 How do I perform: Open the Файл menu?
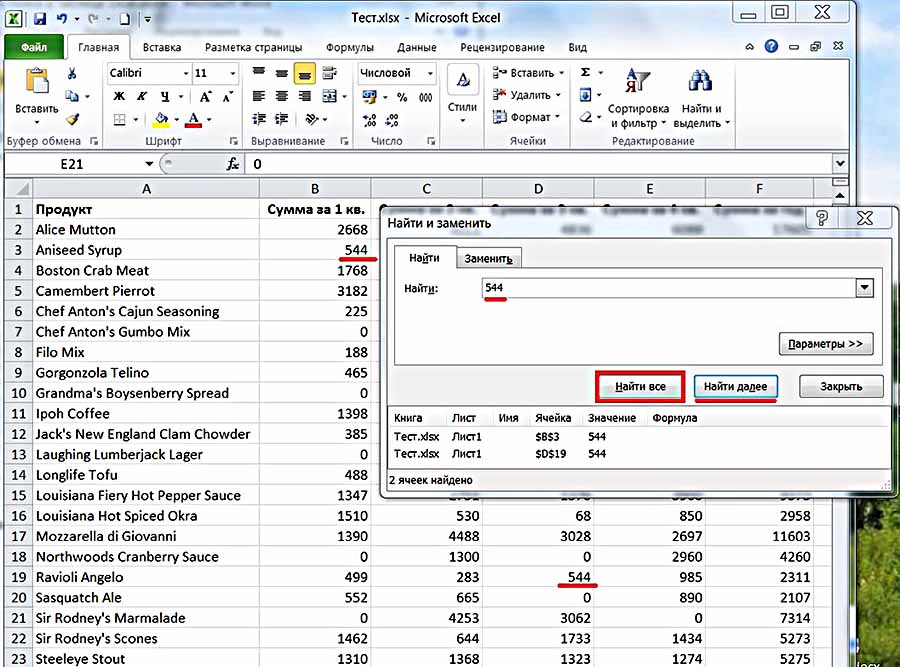pos(33,47)
